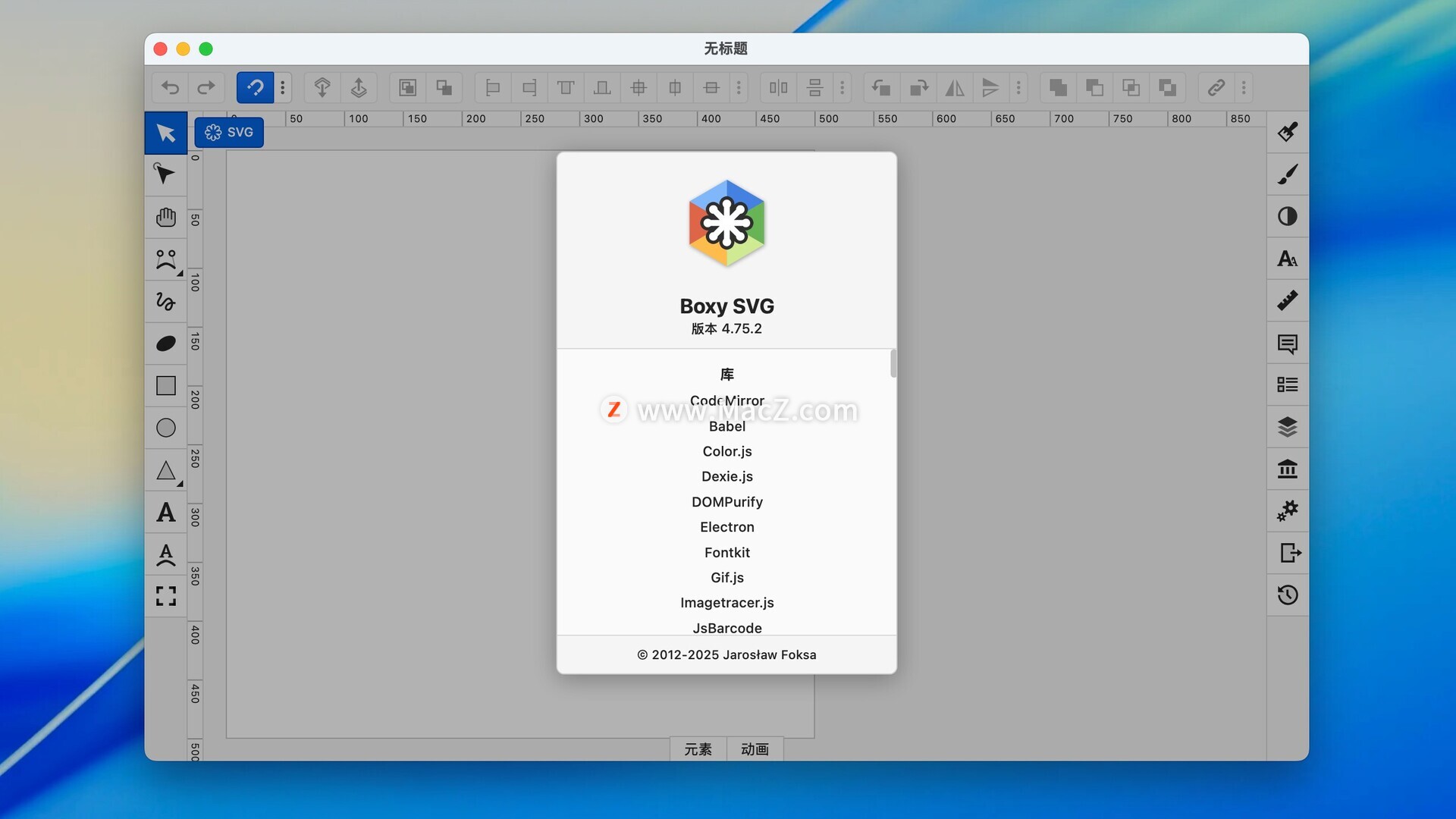Switch to the 动画 tab
The height and width of the screenshot is (819, 1456).
click(x=755, y=749)
